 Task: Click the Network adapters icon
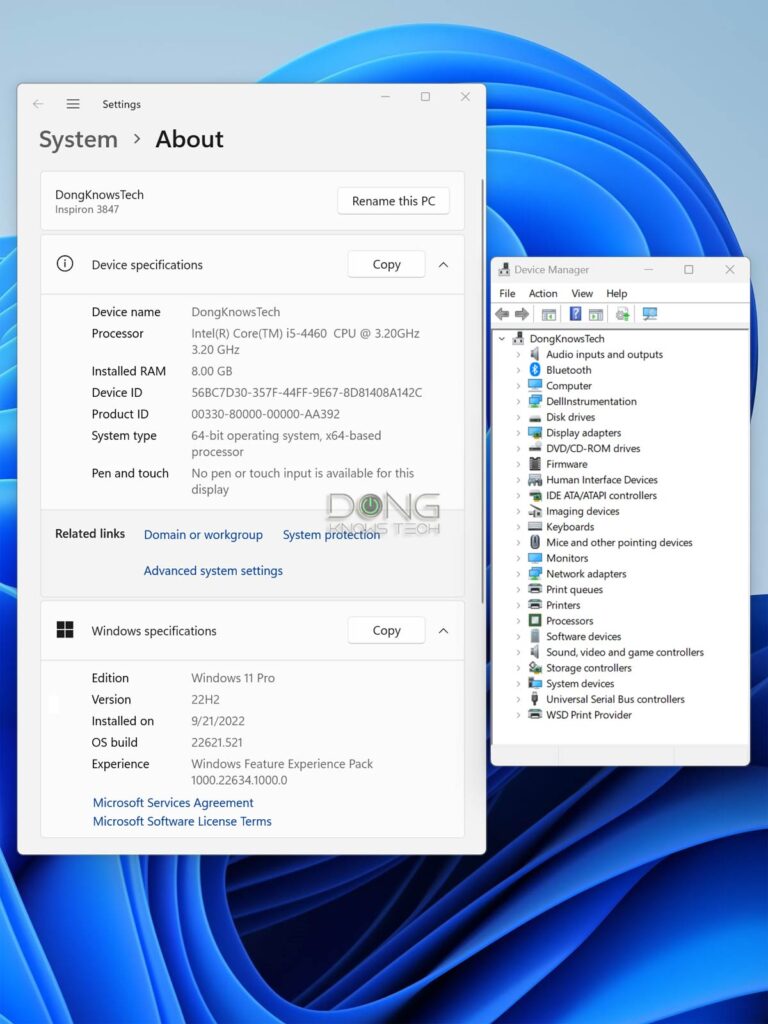(x=535, y=573)
